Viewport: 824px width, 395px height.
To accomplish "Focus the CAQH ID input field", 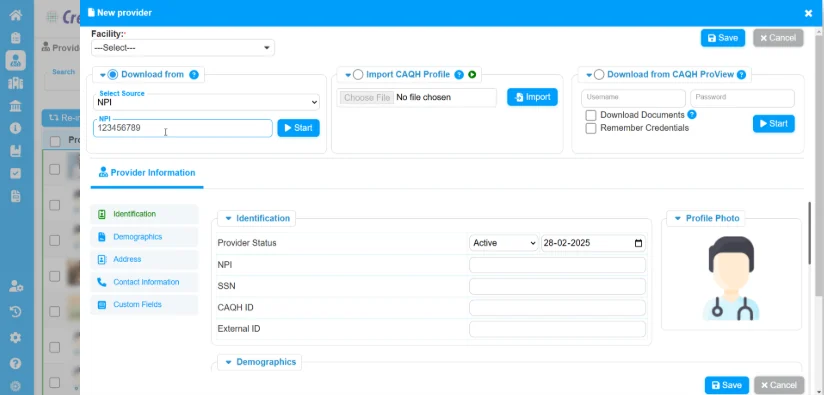I will pos(557,308).
